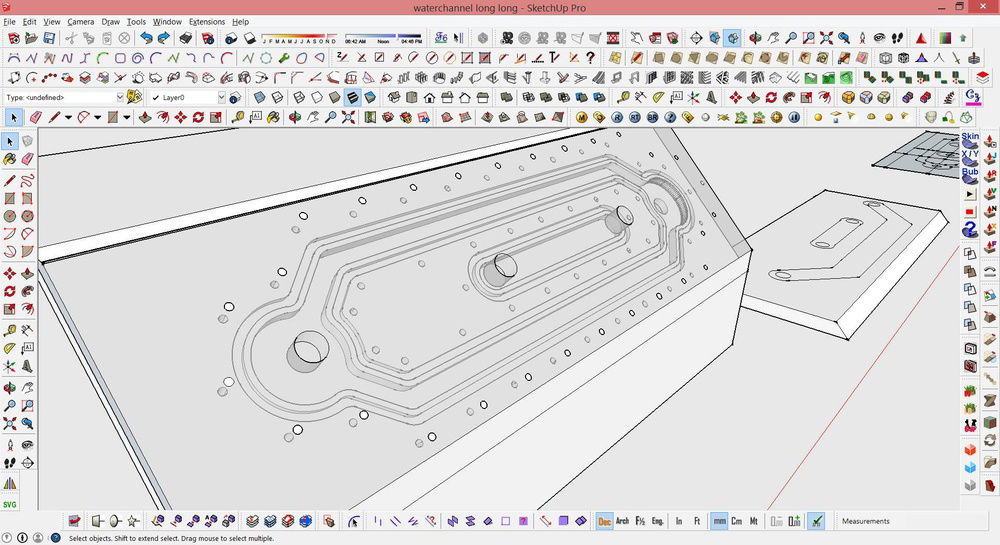Switch units to Cm
Screen dimensions: 1000x545
736,521
